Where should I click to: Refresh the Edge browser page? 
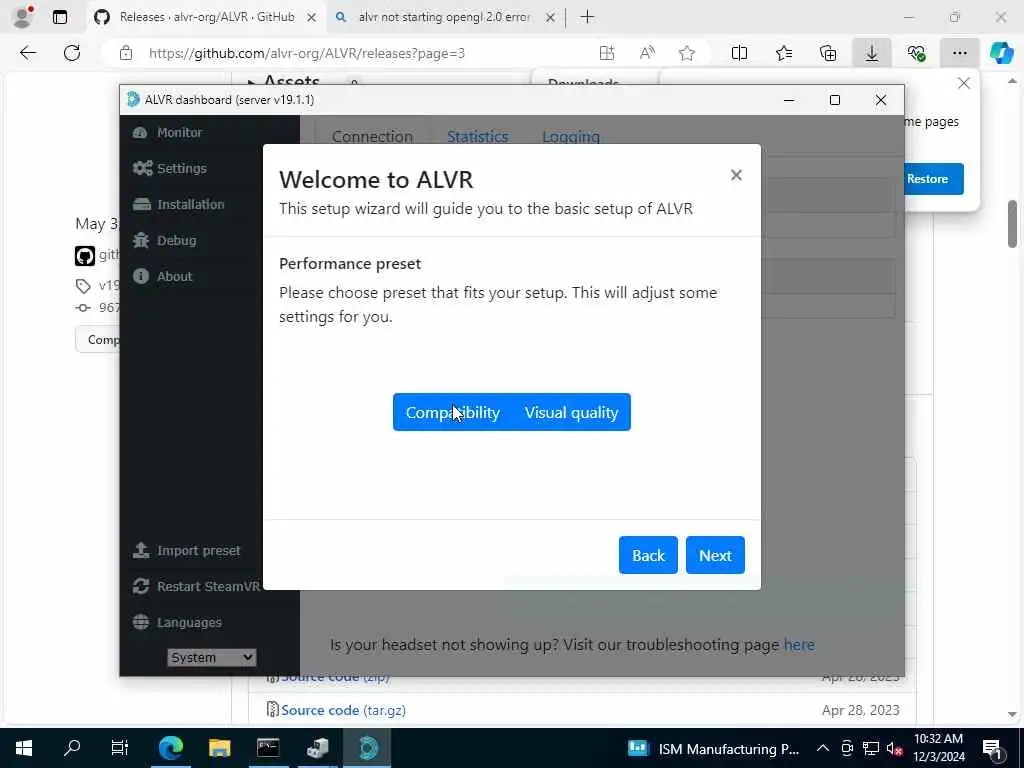click(72, 53)
